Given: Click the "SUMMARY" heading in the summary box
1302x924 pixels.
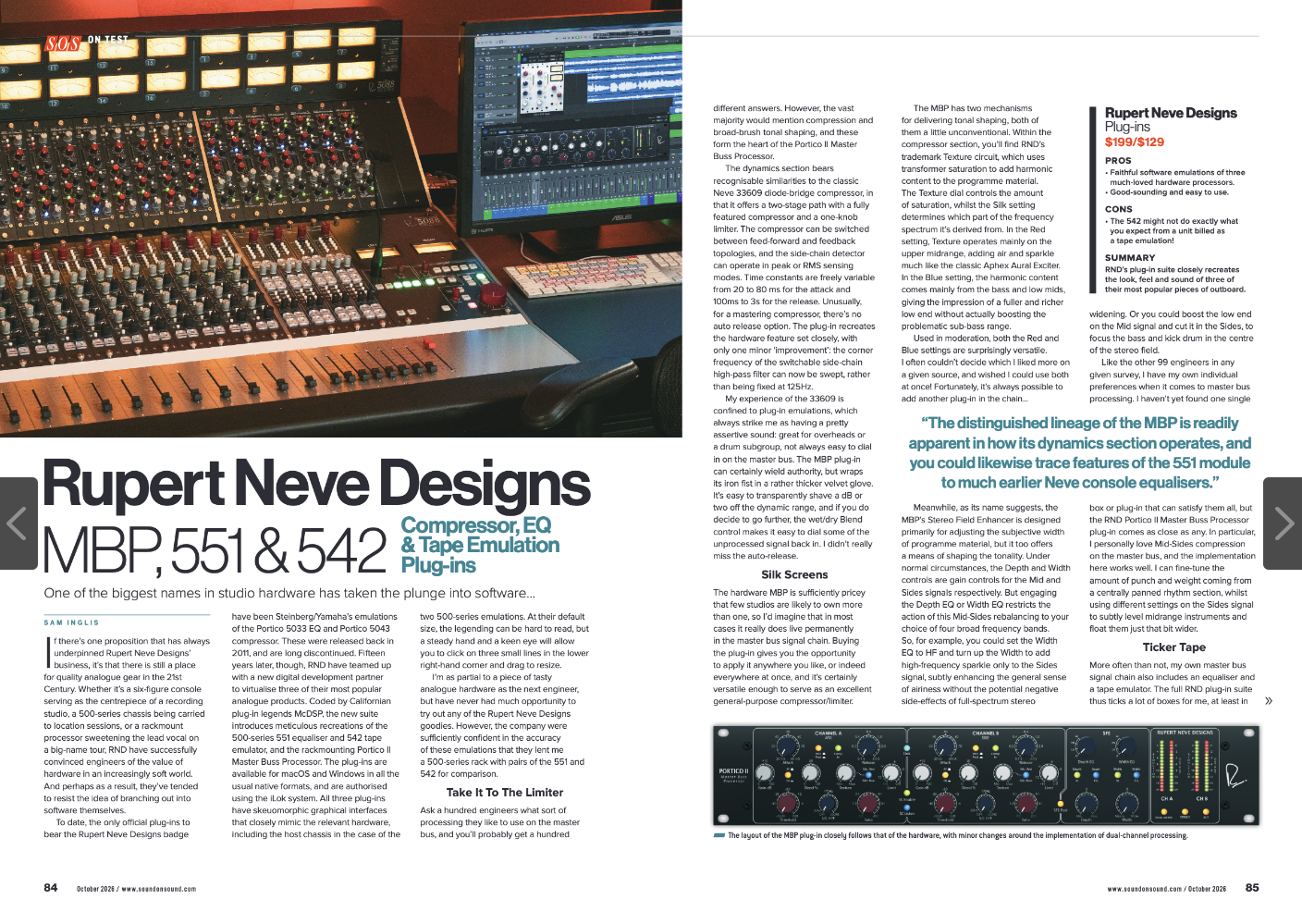Looking at the screenshot, I should (x=1130, y=258).
